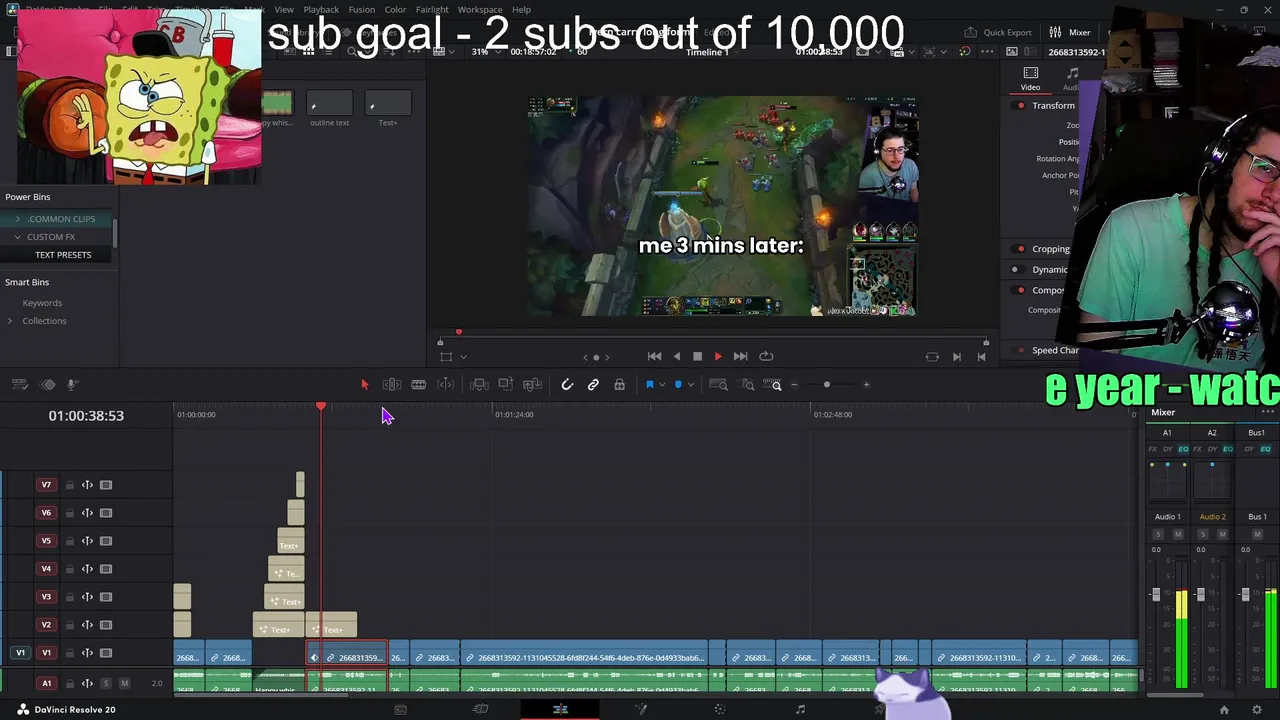
Task: Toggle the Mixer panel button
Action: tap(1070, 32)
